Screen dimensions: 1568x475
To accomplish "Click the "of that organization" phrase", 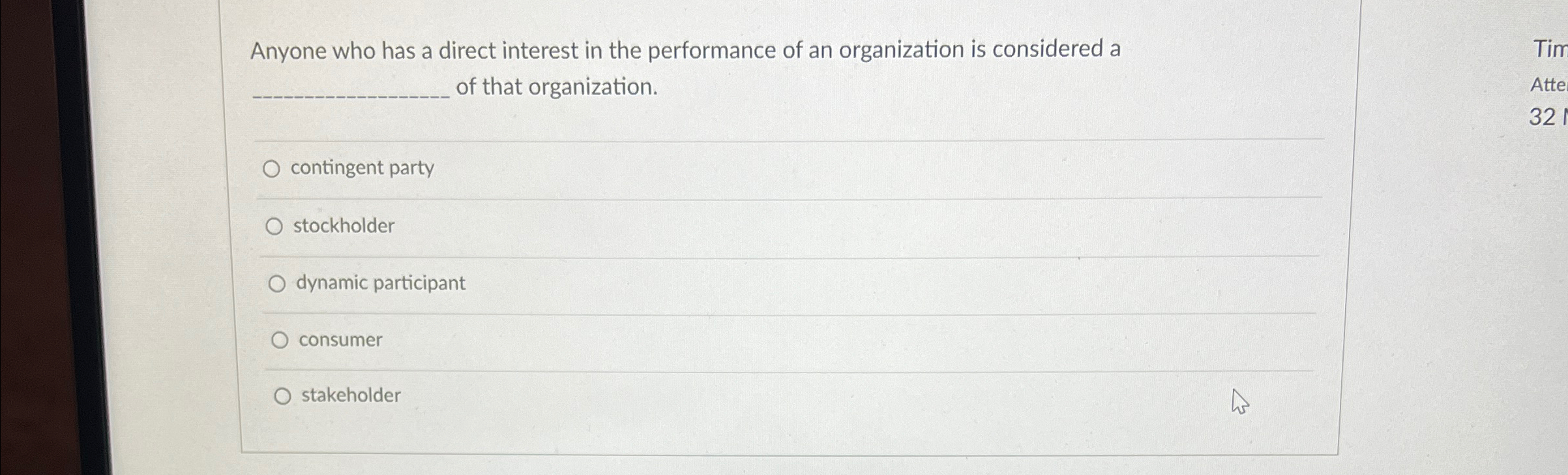I will point(557,87).
